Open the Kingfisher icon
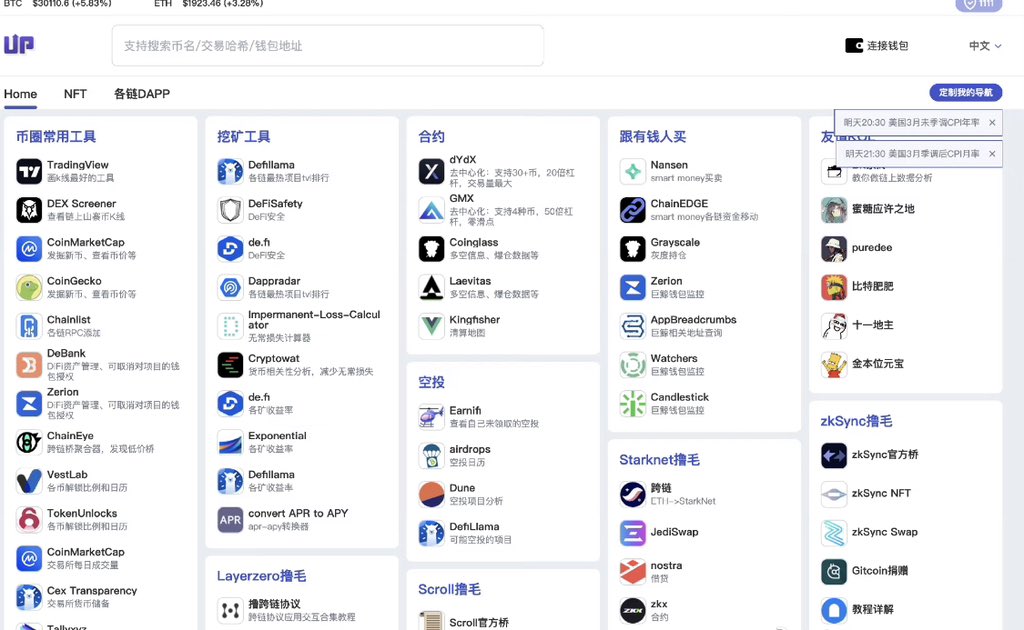Viewport: 1024px width, 630px height. point(431,326)
